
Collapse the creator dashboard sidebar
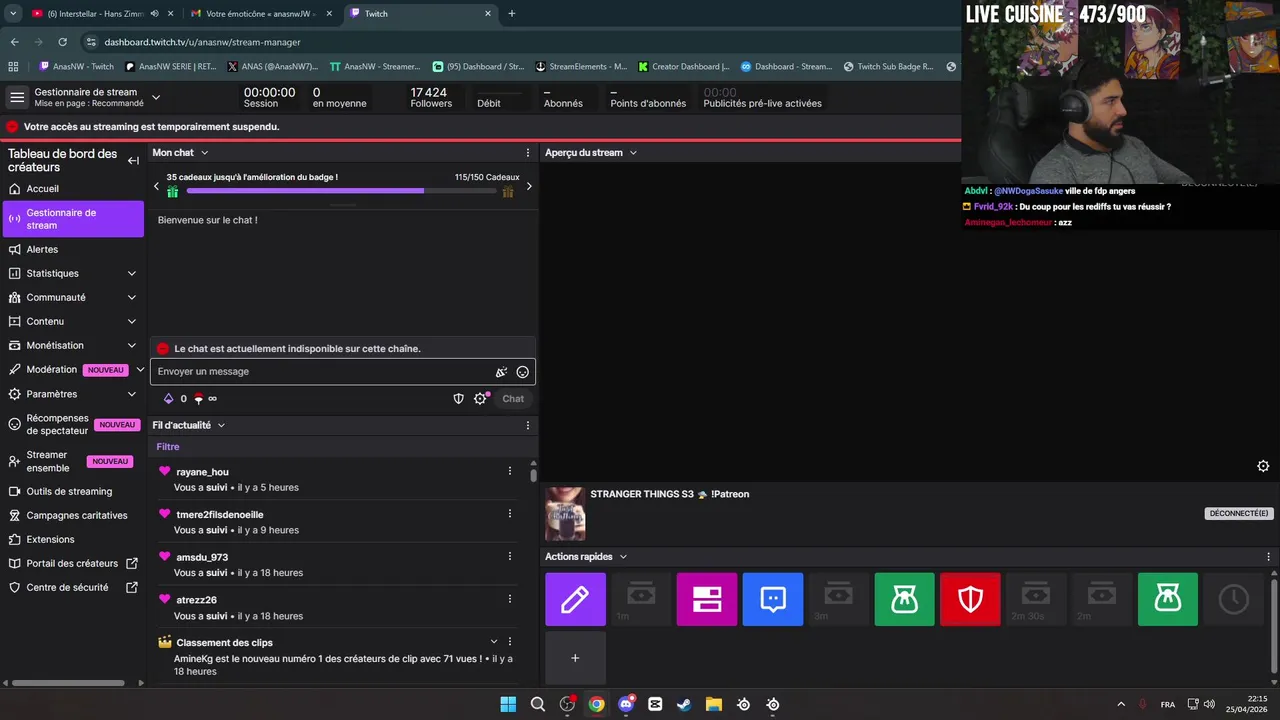pyautogui.click(x=133, y=160)
